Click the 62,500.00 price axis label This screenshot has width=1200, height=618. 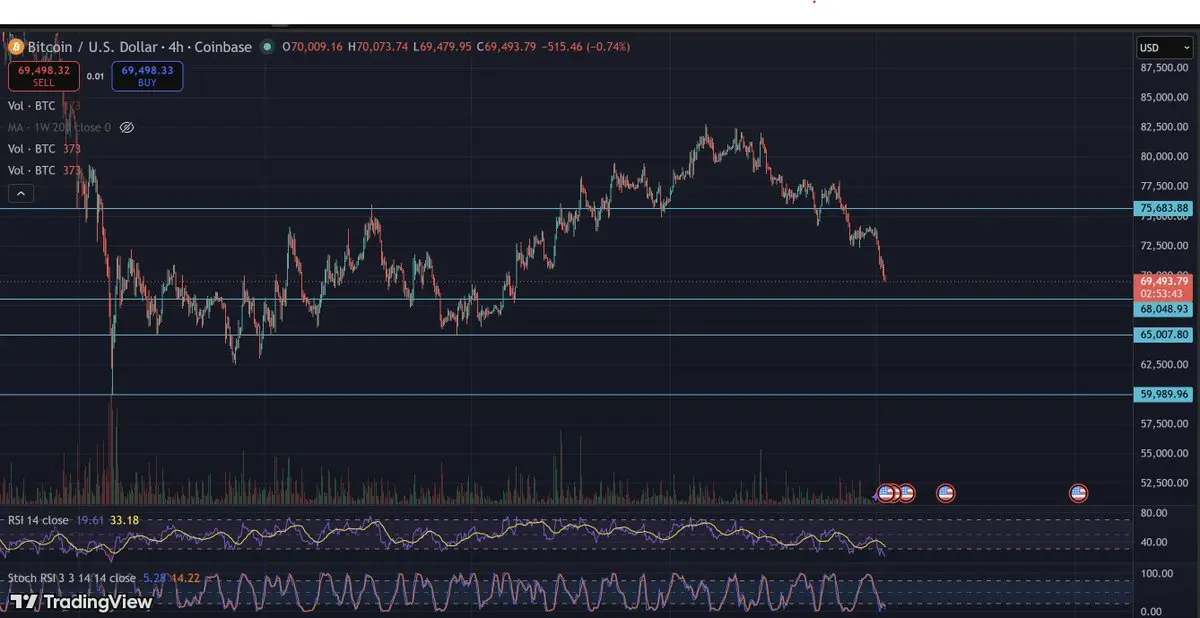click(x=1165, y=365)
